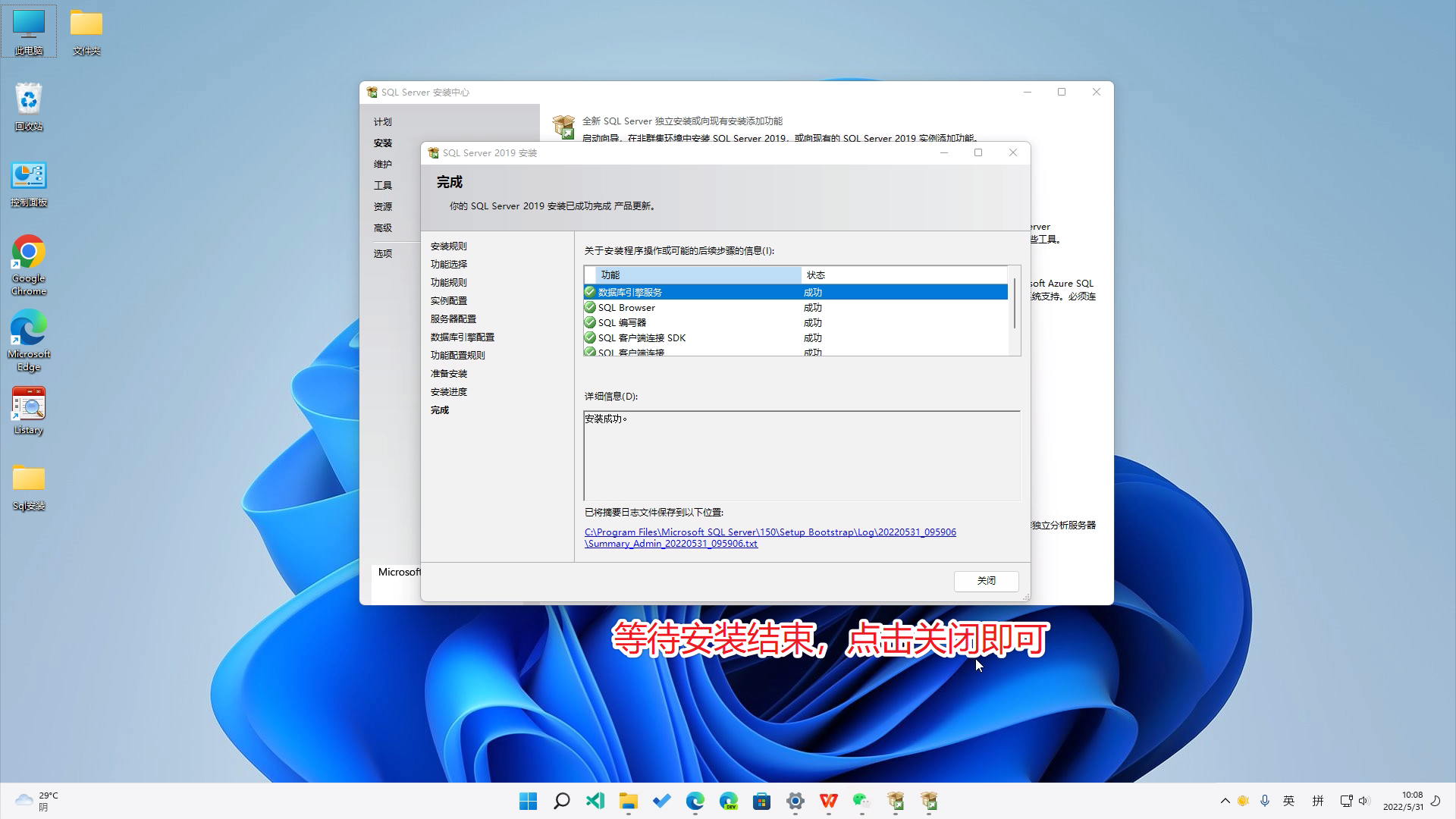Open 计划 in SQL Server 安装中心
The image size is (1456, 819).
383,122
